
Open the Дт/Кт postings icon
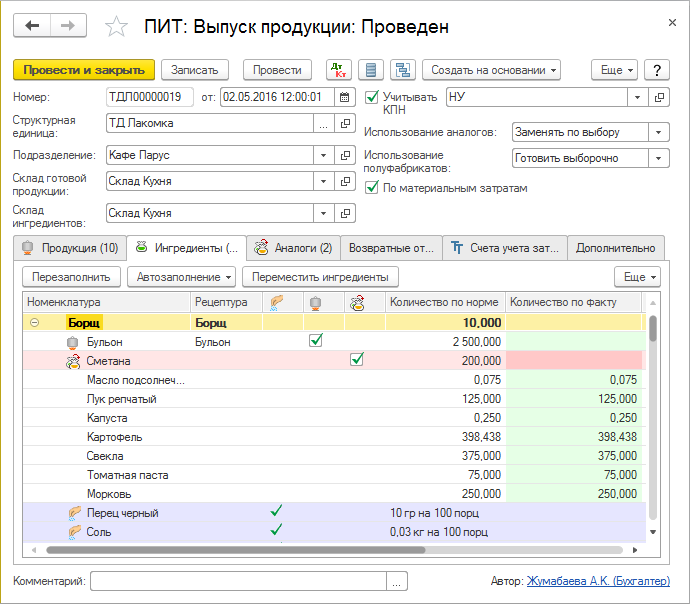(x=339, y=70)
